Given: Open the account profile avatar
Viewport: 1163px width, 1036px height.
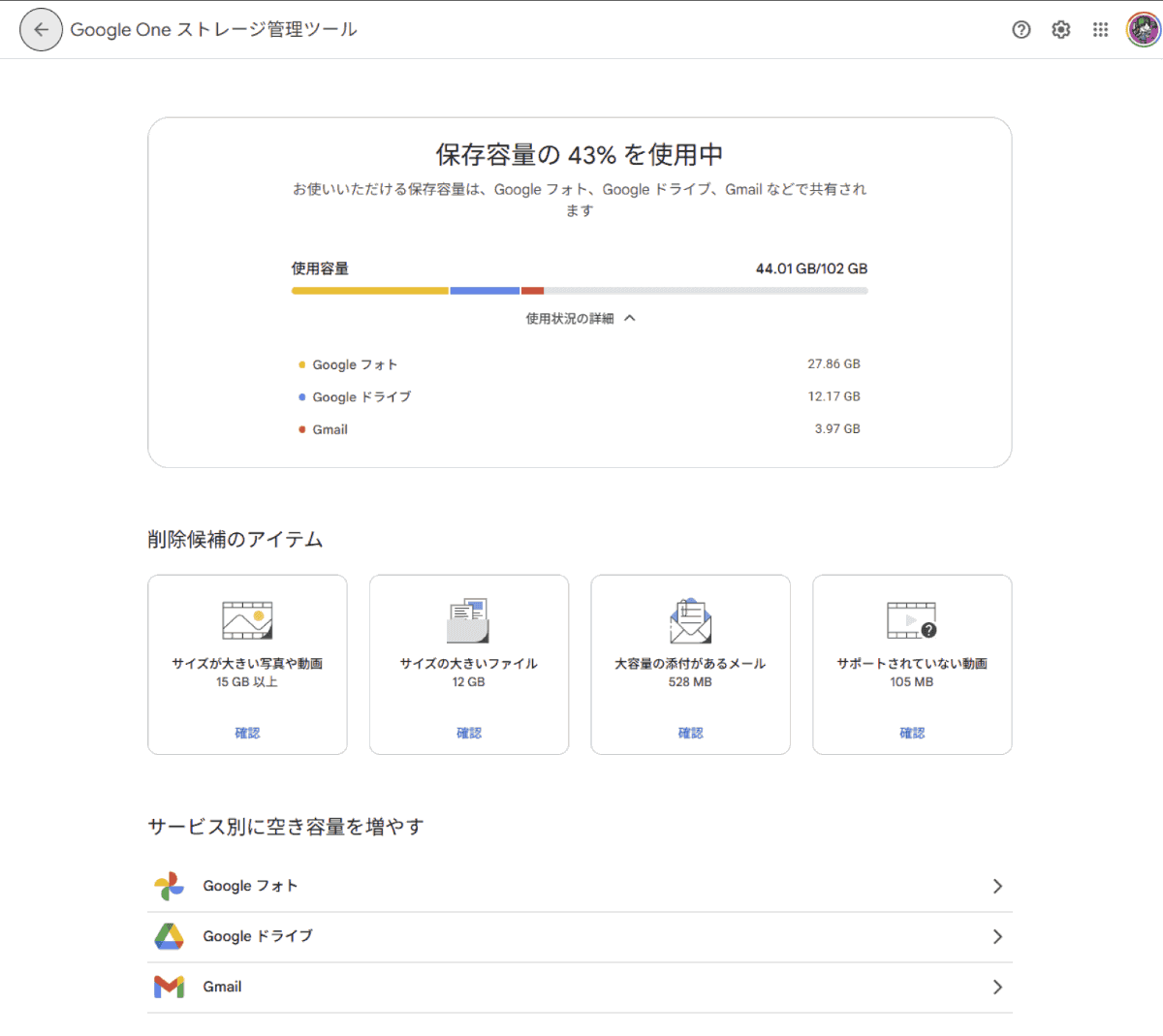Looking at the screenshot, I should (x=1144, y=30).
